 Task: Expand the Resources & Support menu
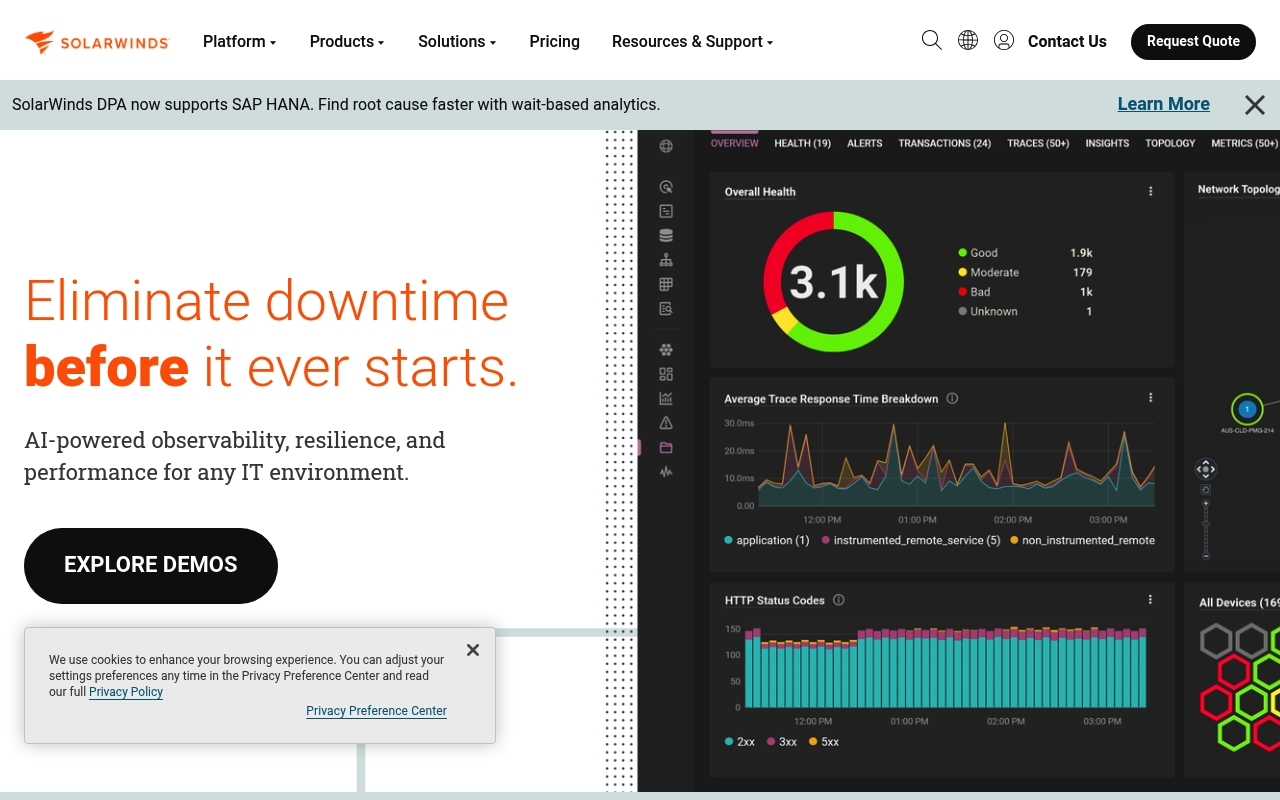click(692, 41)
